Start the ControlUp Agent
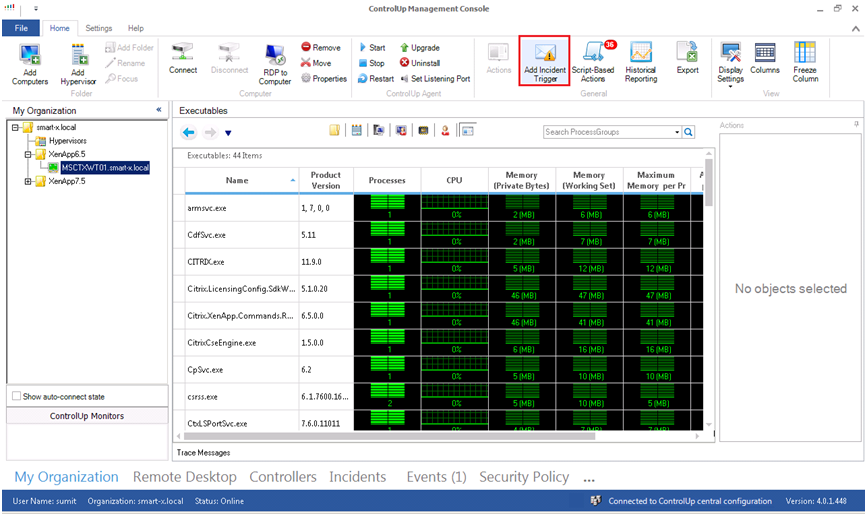The image size is (867, 516). (x=372, y=48)
